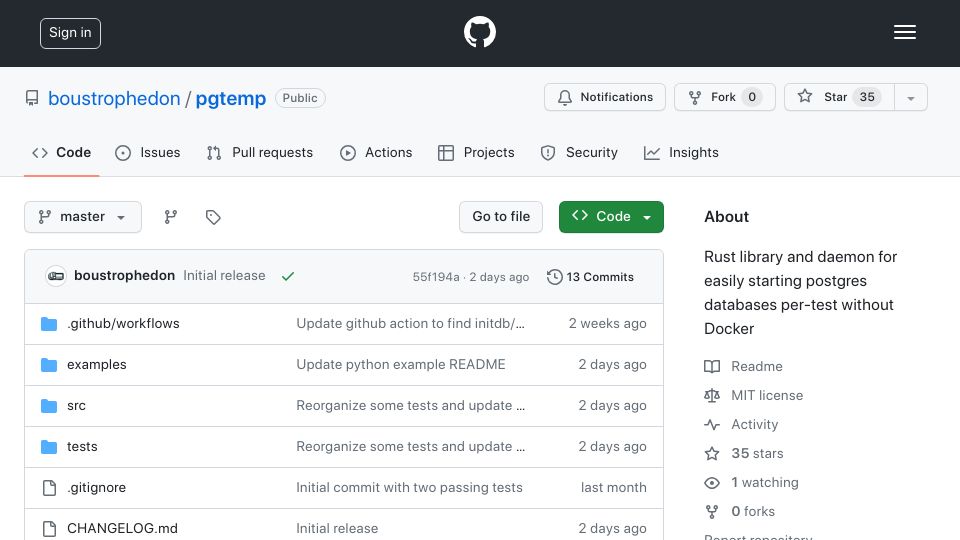The image size is (960, 540).
Task: Click the clock history icon by 13 Commits
Action: click(x=555, y=277)
